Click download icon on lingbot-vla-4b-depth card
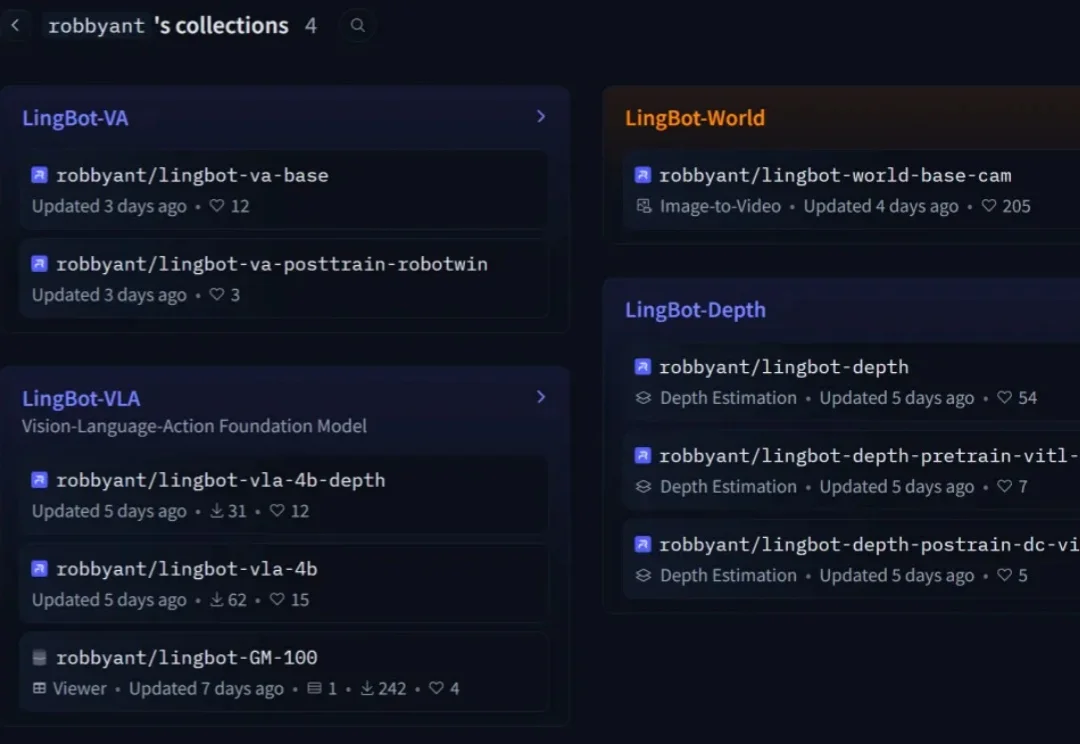Image resolution: width=1080 pixels, height=744 pixels. (x=216, y=511)
